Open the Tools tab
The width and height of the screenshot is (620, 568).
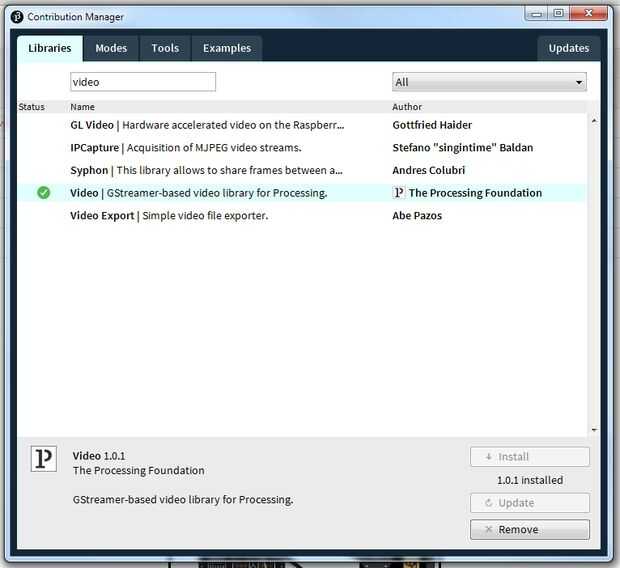click(x=165, y=48)
